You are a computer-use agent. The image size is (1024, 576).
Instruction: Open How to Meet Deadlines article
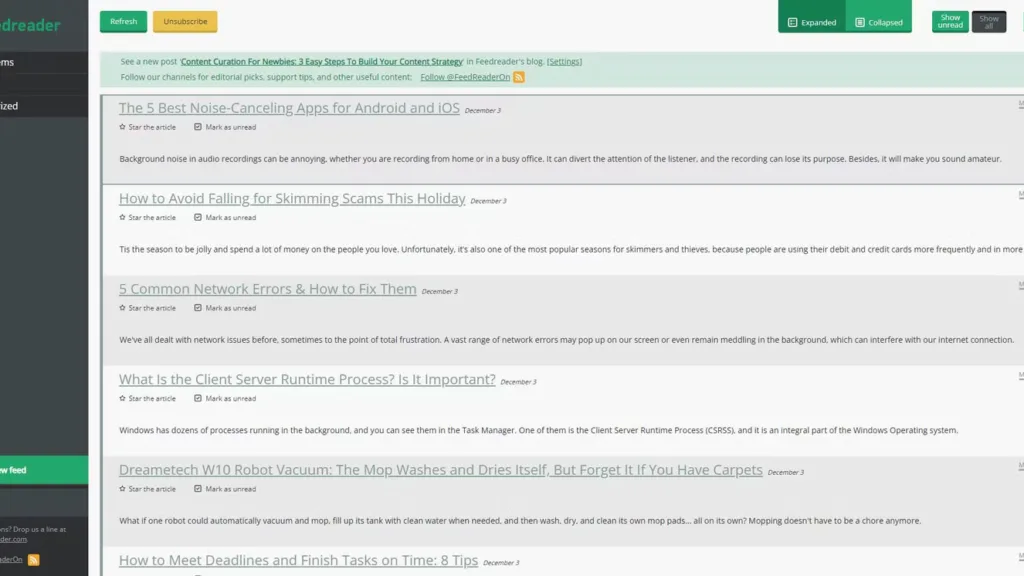coord(298,560)
